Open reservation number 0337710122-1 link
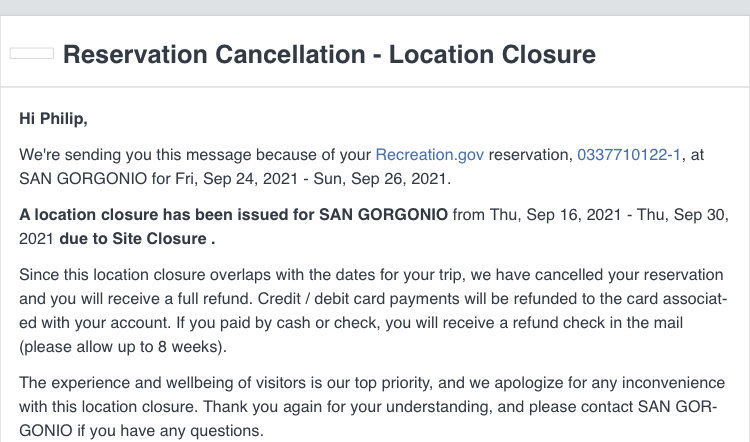Viewport: 750px width, 442px height. [x=629, y=155]
